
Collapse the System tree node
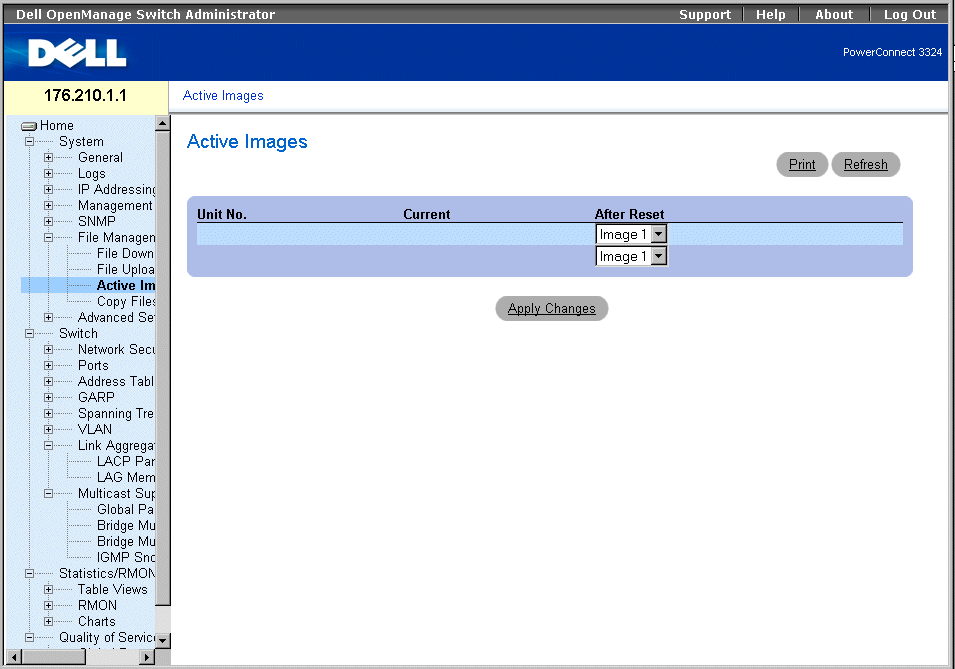tap(29, 141)
